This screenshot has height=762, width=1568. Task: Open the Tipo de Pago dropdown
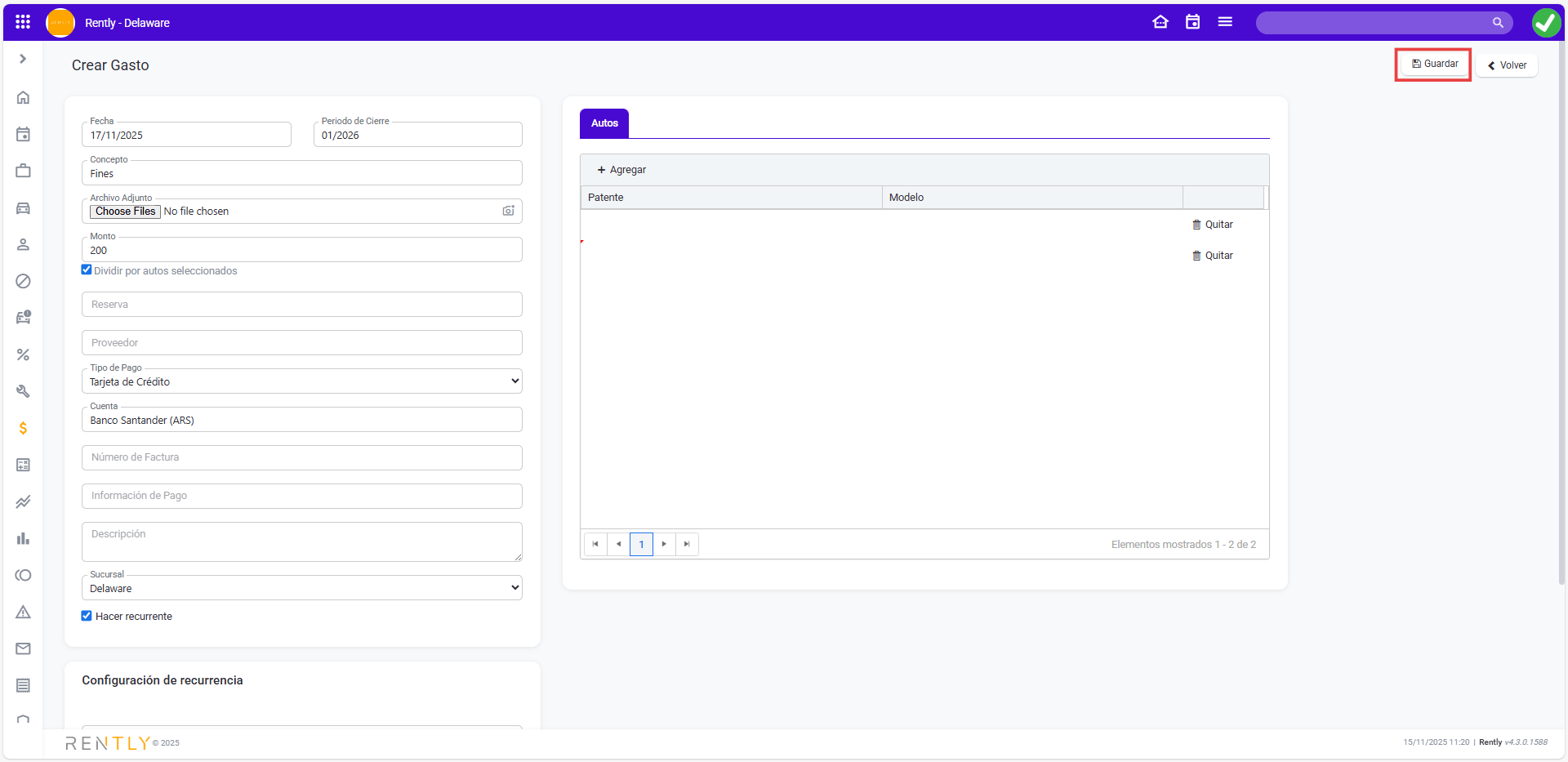(x=301, y=381)
